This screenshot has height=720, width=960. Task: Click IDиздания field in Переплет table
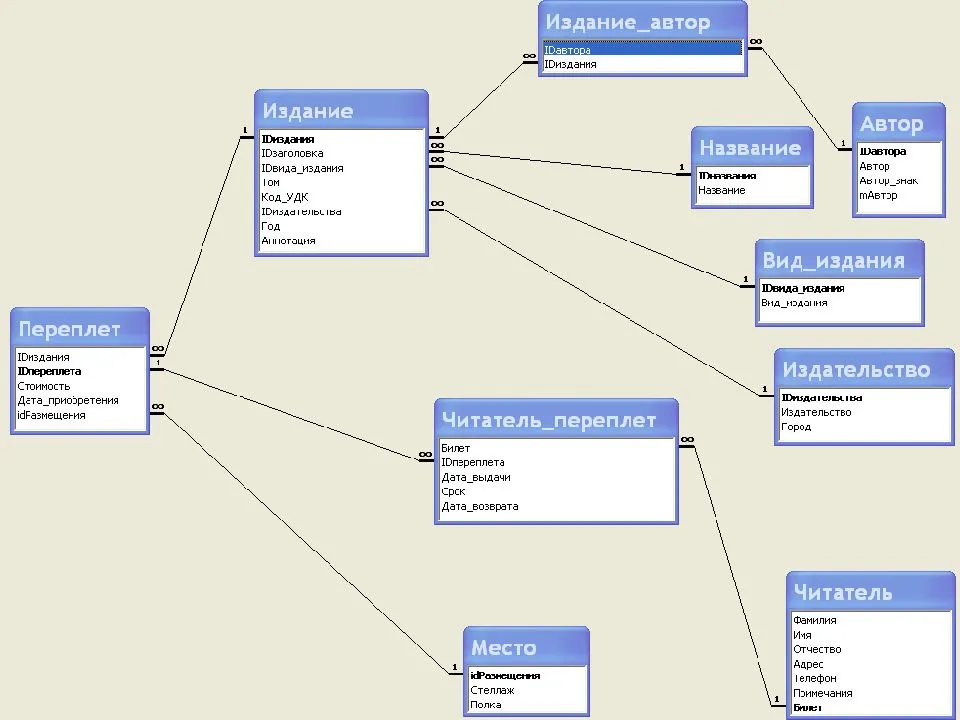pyautogui.click(x=80, y=357)
